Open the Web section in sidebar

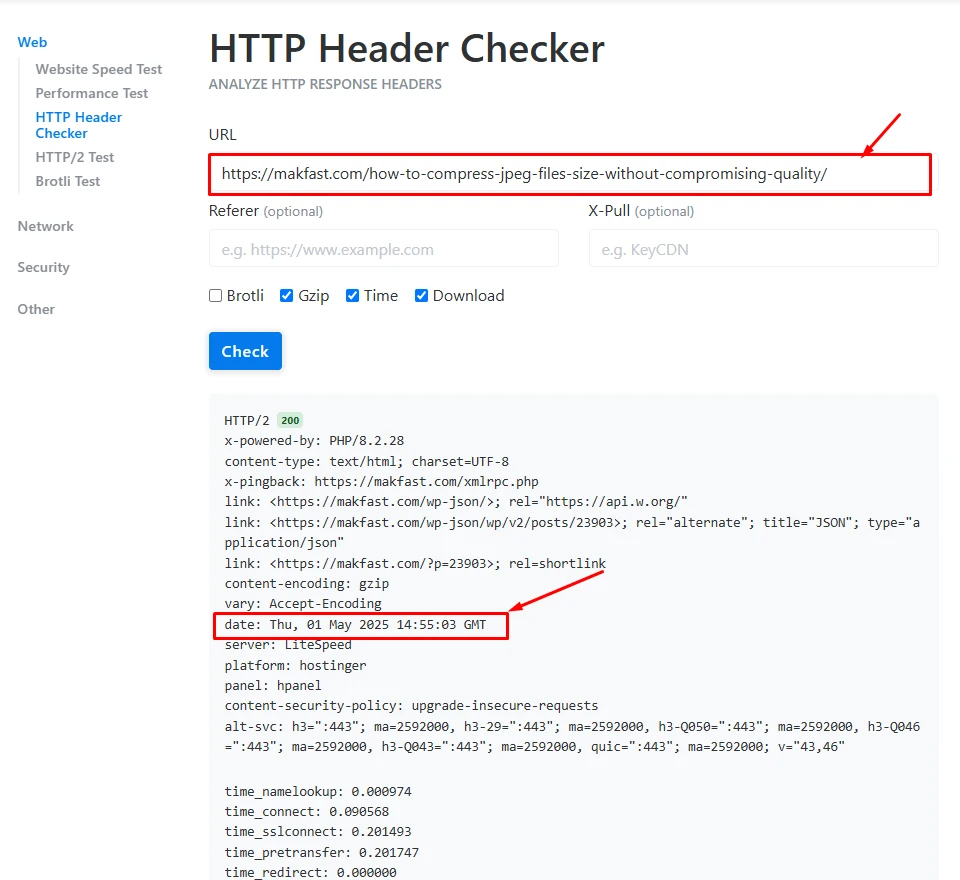point(32,42)
